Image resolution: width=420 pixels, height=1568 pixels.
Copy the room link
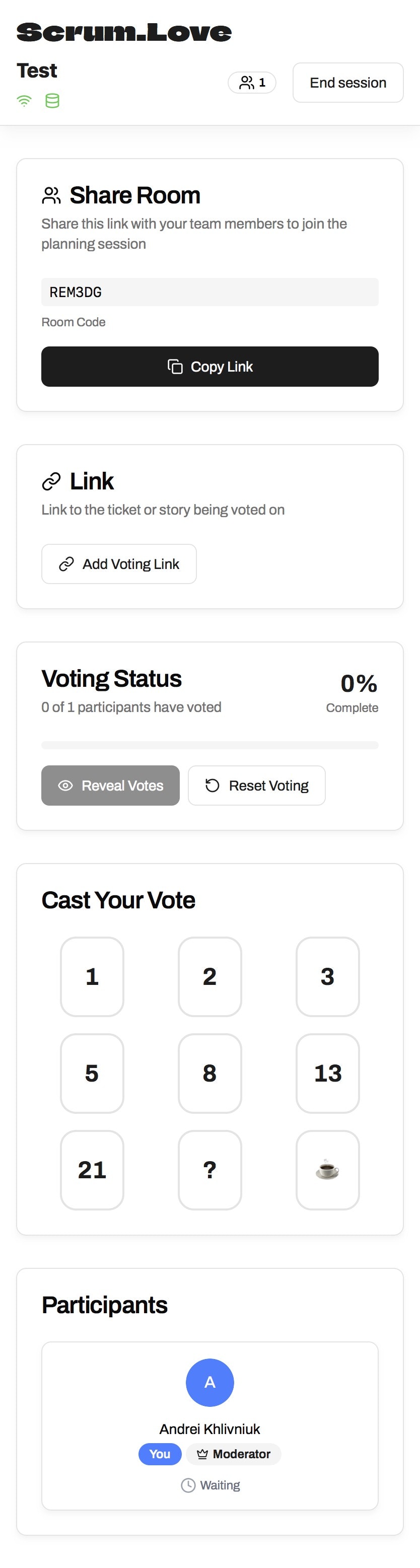[210, 367]
